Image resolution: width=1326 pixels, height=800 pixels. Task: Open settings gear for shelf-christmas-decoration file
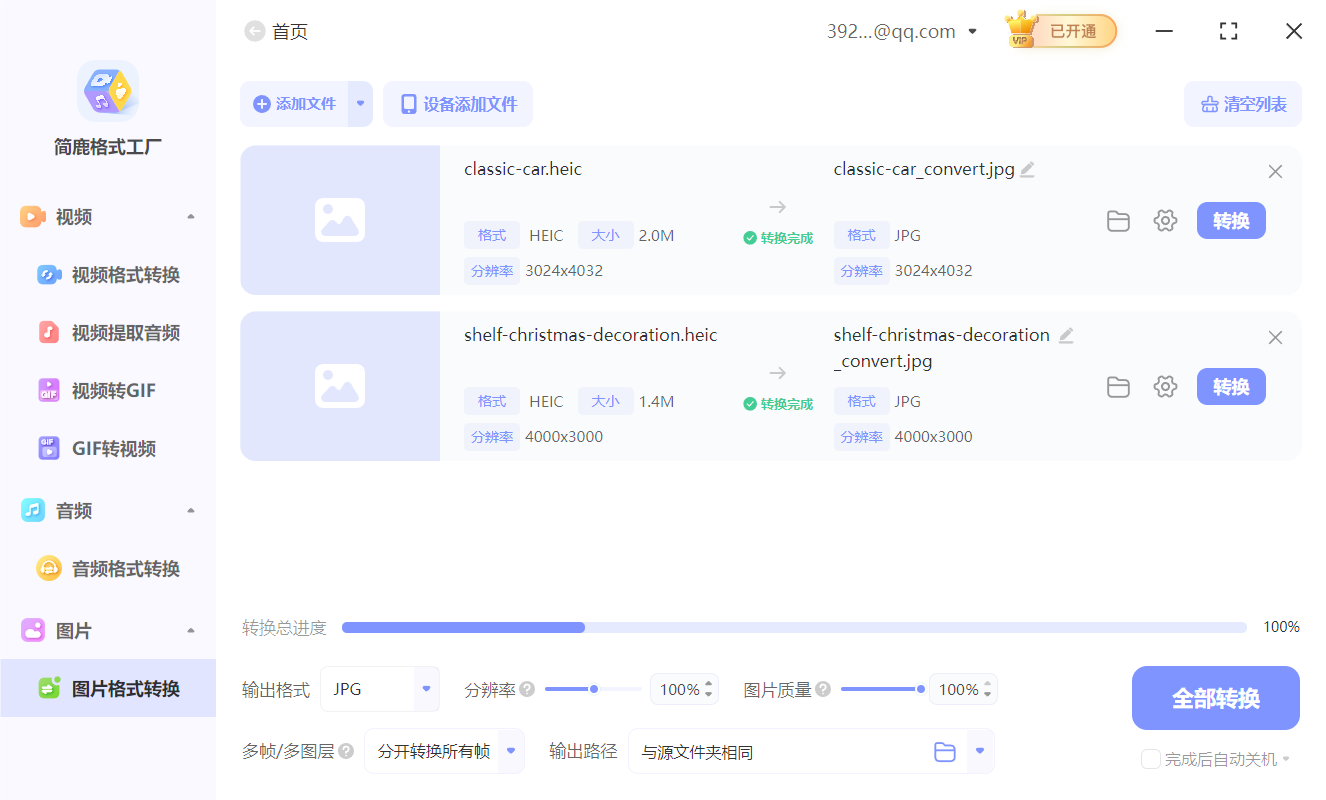pos(1165,387)
